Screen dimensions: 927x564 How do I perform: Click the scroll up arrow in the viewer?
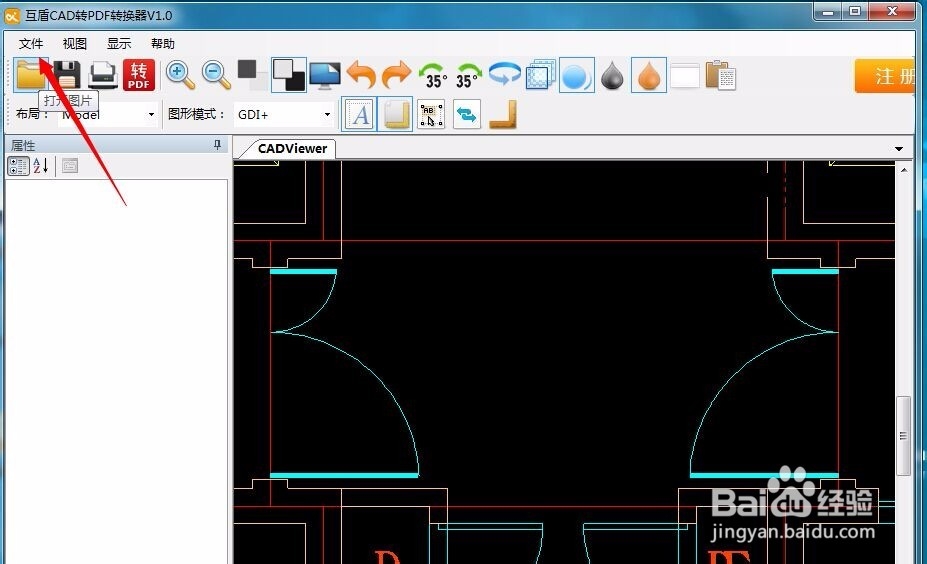coord(903,170)
